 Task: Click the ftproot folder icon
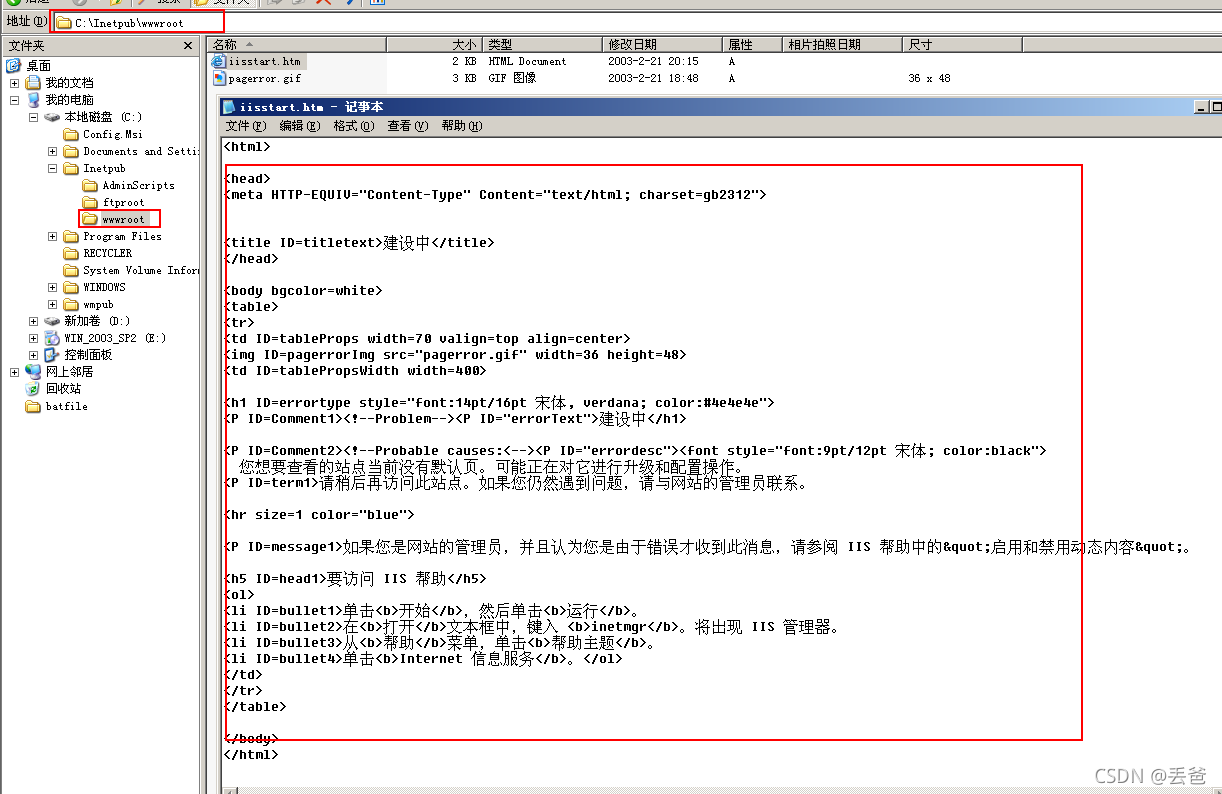click(x=90, y=202)
